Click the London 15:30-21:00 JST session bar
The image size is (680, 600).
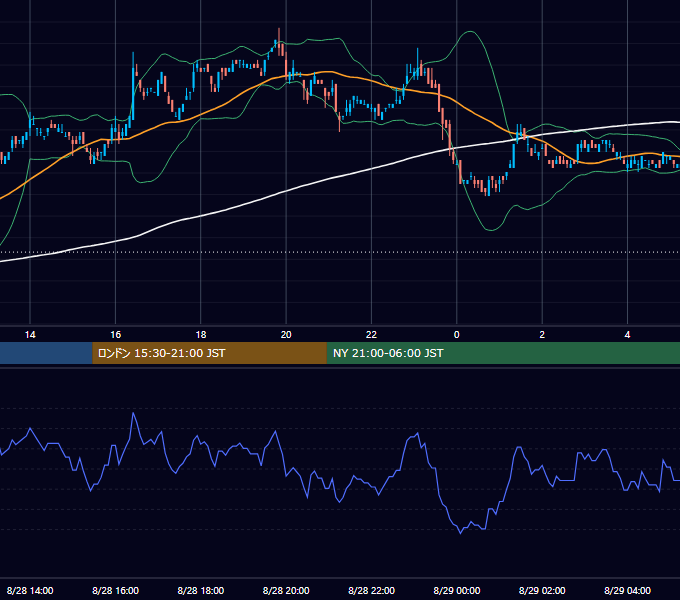(209, 353)
